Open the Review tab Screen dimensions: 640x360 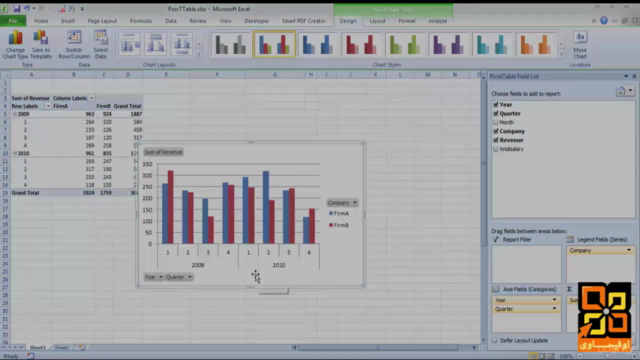(198, 21)
